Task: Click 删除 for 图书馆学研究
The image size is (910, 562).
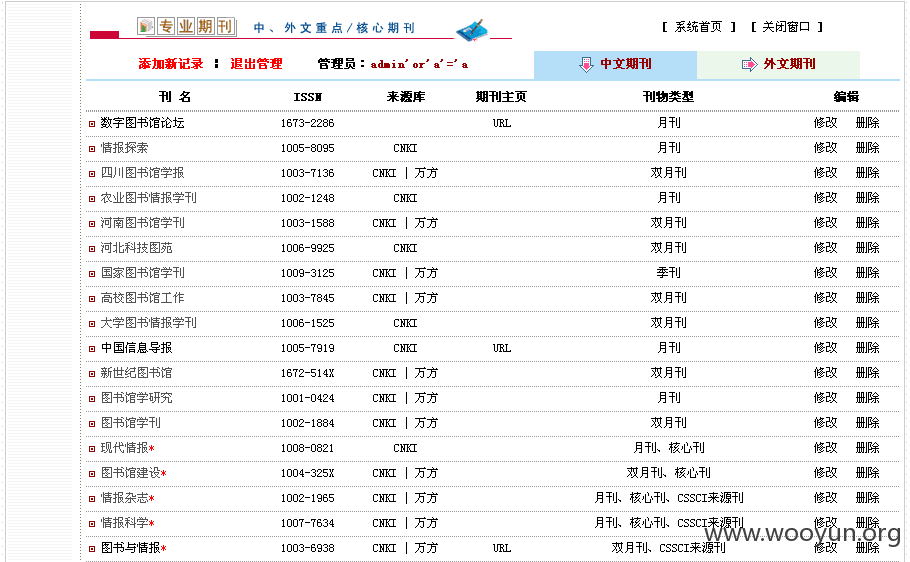Action: 868,398
